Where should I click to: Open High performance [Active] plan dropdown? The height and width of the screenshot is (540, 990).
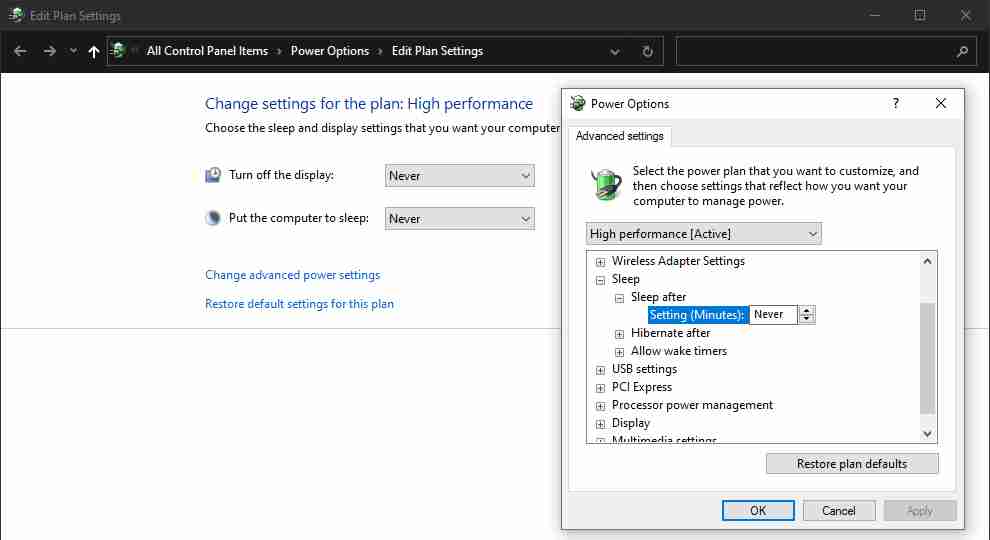703,234
